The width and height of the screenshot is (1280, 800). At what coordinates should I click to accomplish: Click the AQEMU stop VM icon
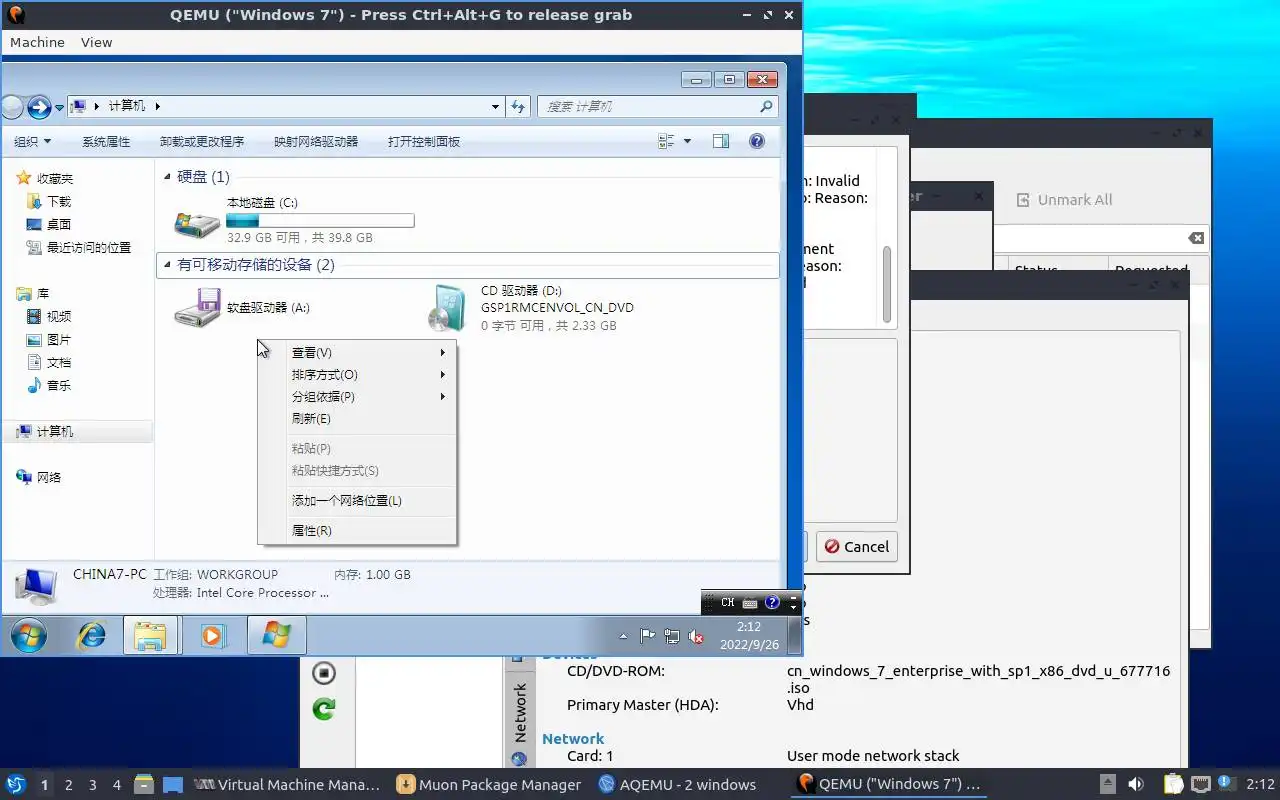[x=323, y=673]
